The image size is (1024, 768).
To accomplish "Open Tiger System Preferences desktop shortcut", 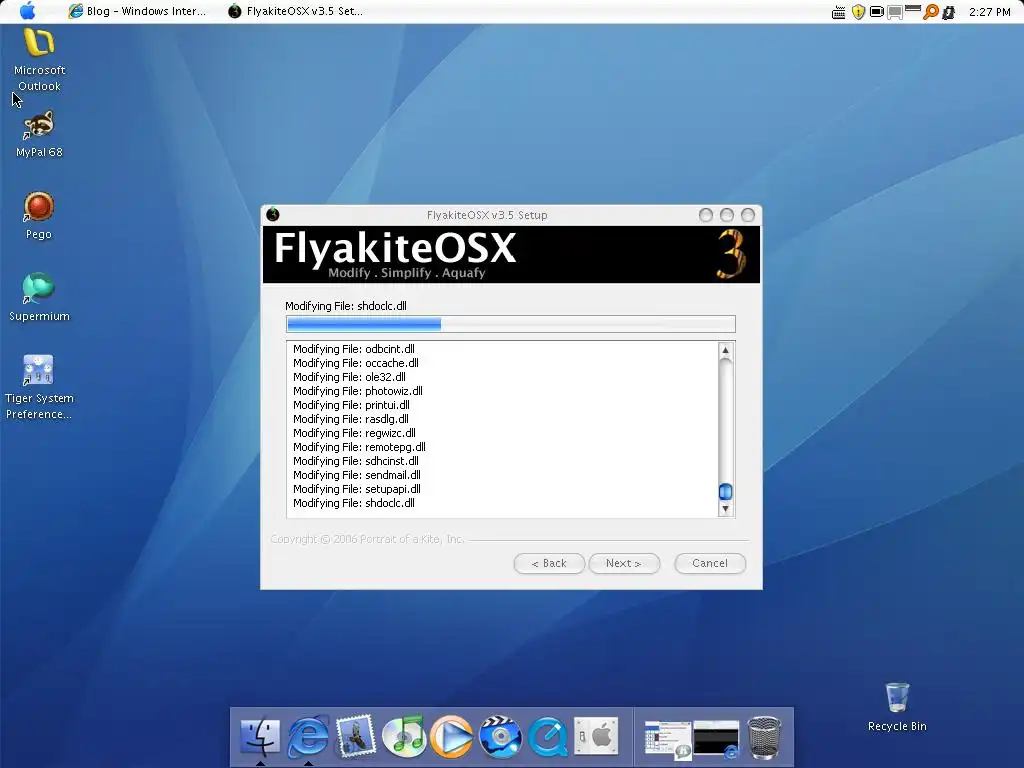I will (39, 387).
